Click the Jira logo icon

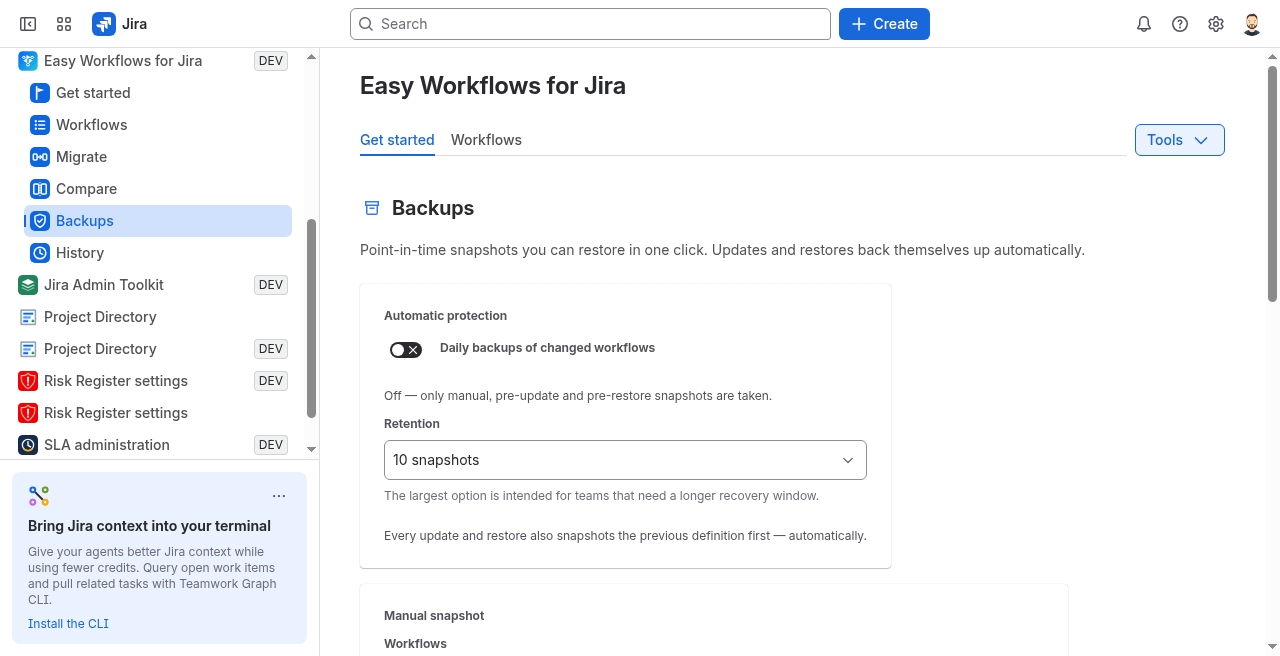(103, 24)
